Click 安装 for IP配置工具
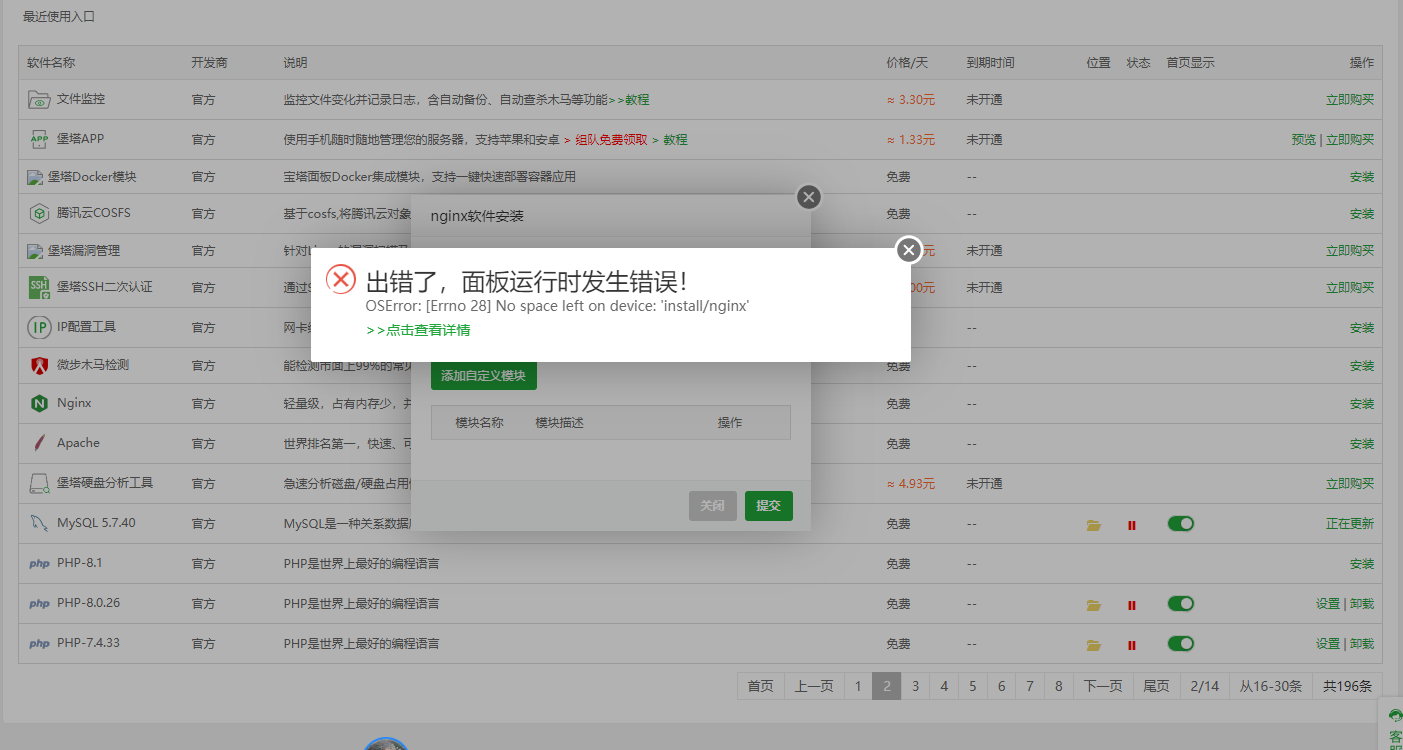 click(x=1362, y=328)
